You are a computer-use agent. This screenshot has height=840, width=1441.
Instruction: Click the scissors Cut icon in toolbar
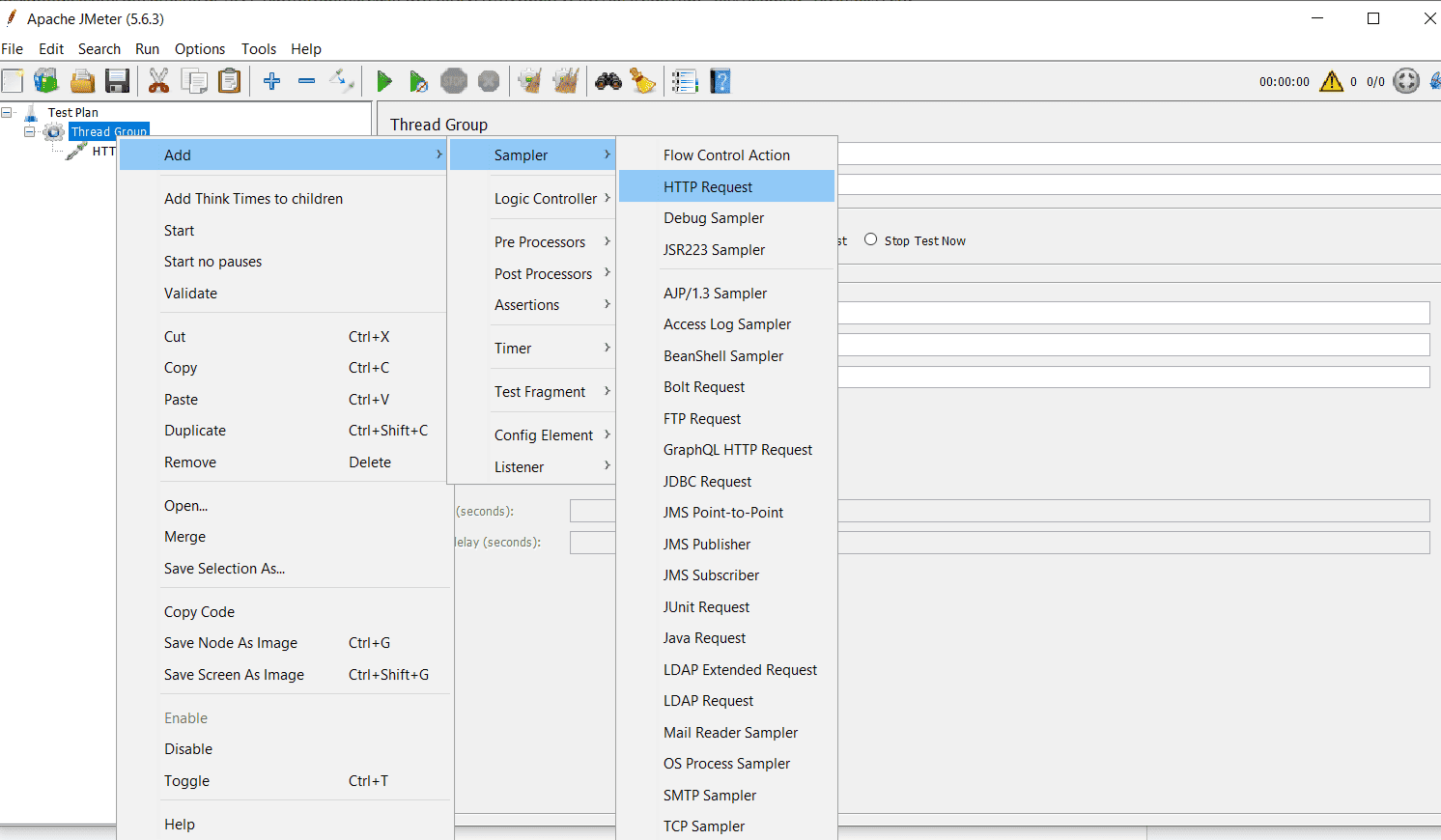[158, 82]
